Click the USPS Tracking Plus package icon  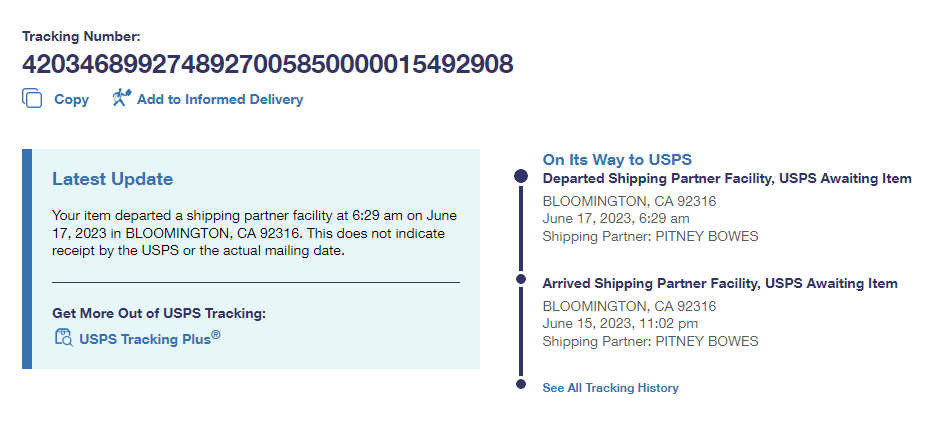63,337
